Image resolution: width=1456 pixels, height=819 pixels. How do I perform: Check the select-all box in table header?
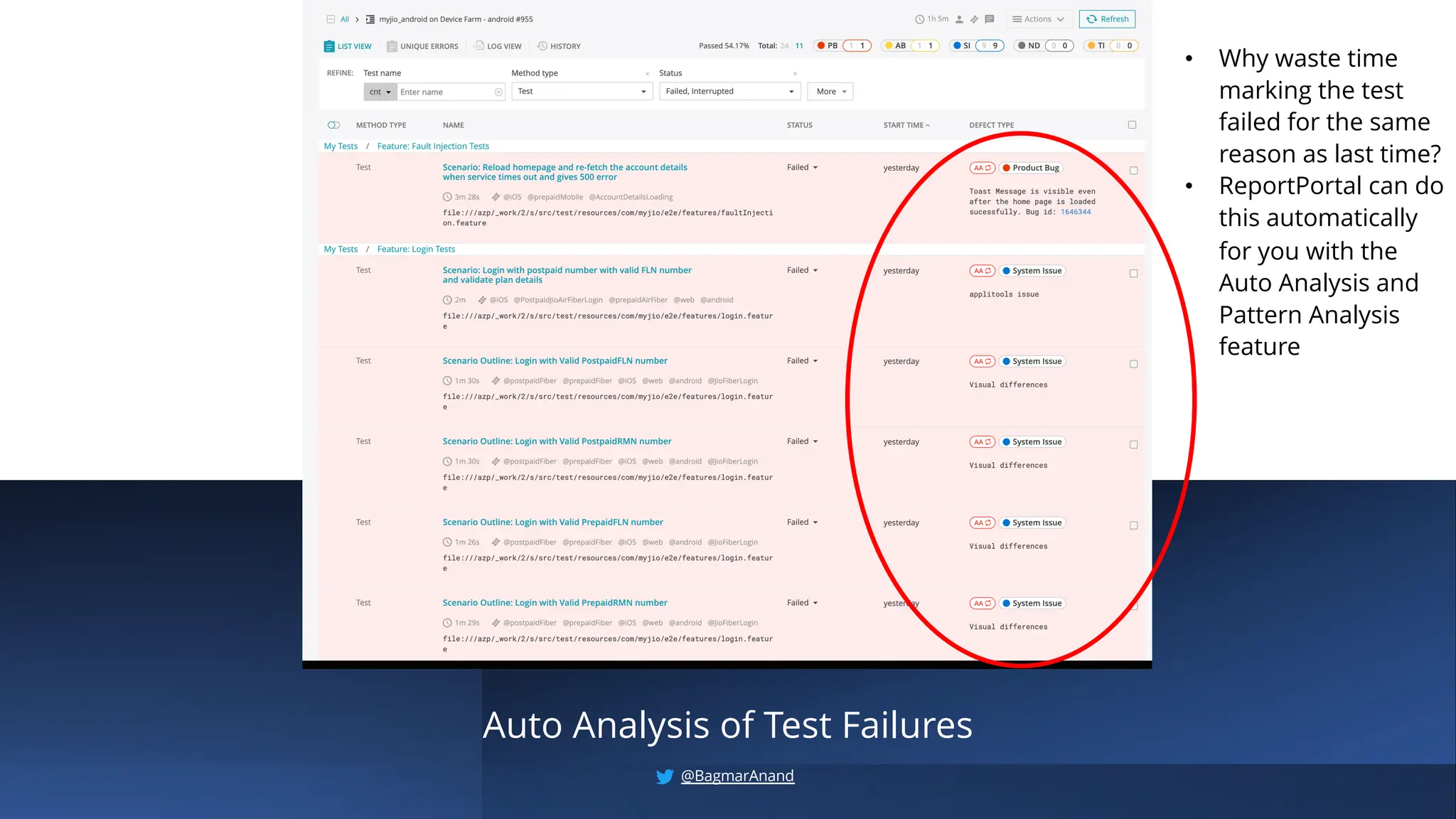(x=1133, y=125)
